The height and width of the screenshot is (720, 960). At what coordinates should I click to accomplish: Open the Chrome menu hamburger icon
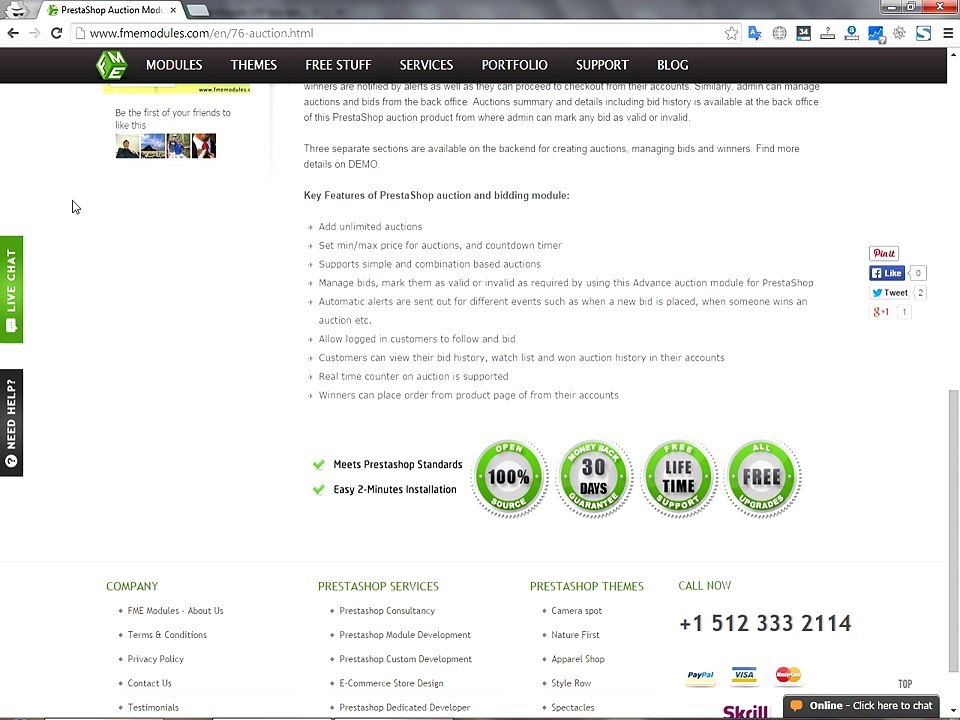[948, 33]
